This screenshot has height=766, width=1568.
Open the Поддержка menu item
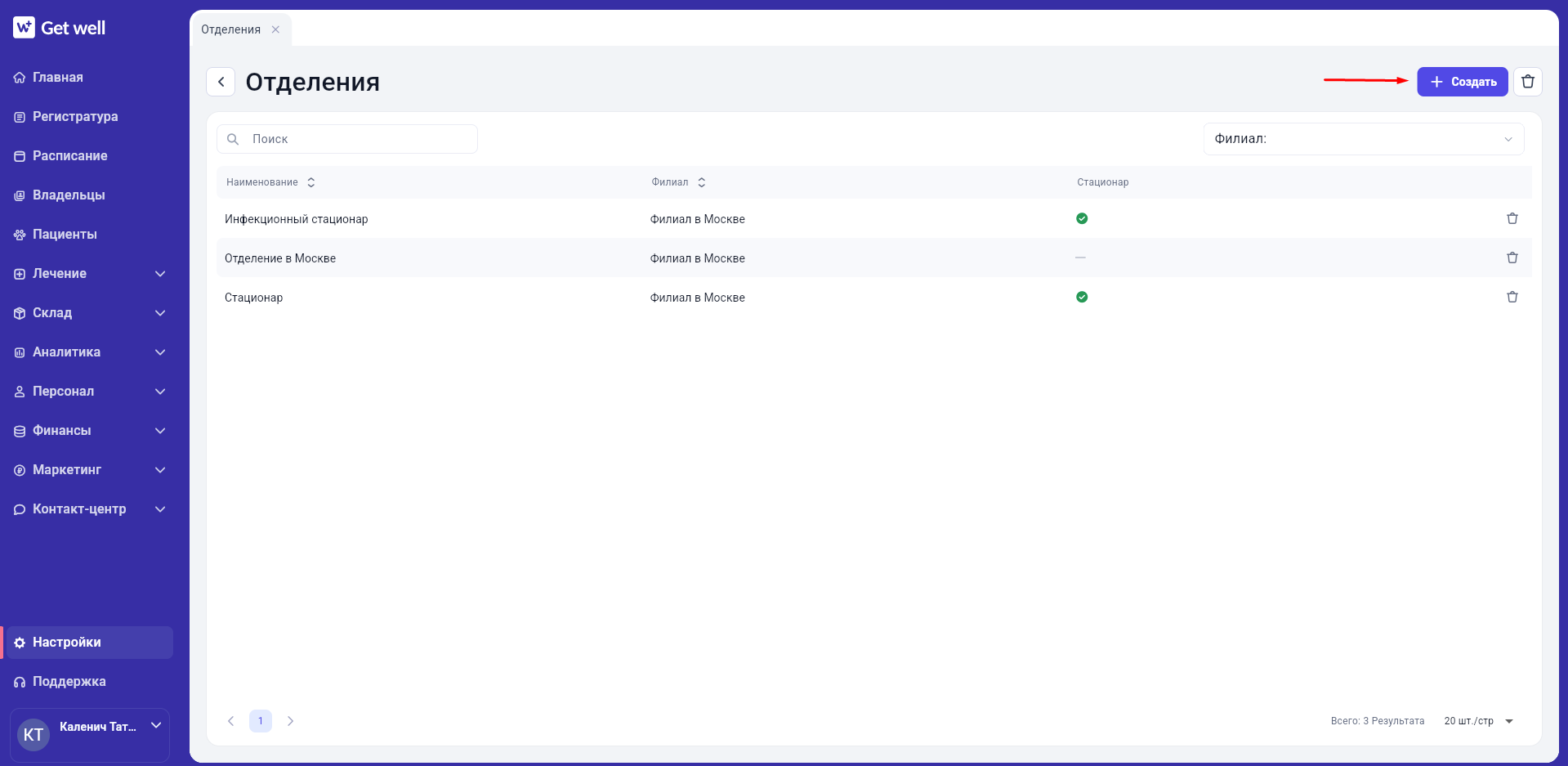click(x=88, y=682)
